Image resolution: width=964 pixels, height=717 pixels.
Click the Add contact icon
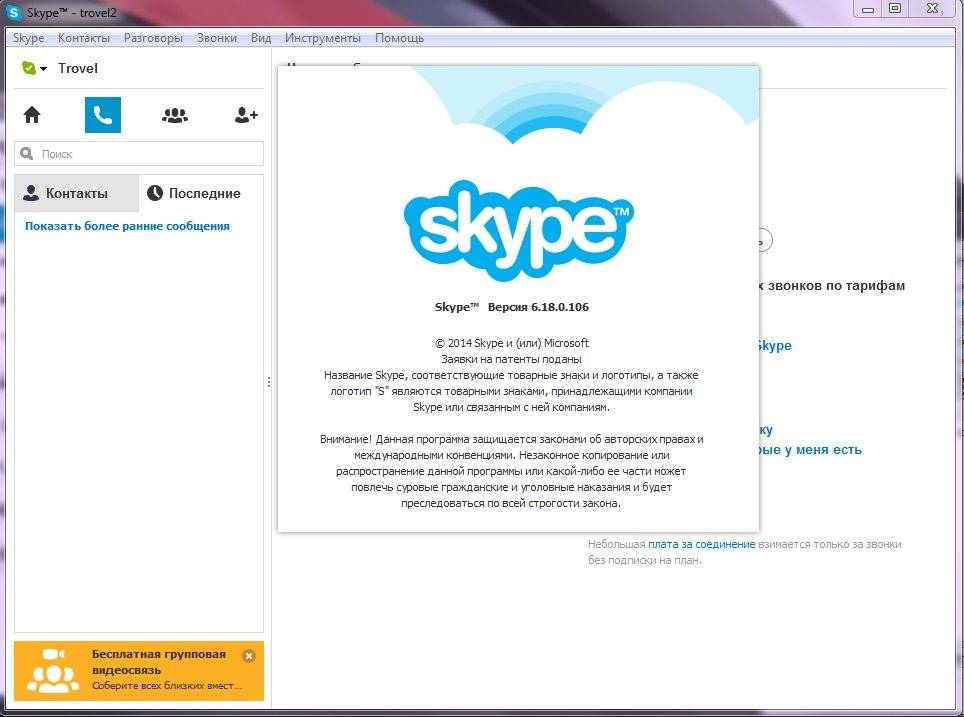click(246, 115)
